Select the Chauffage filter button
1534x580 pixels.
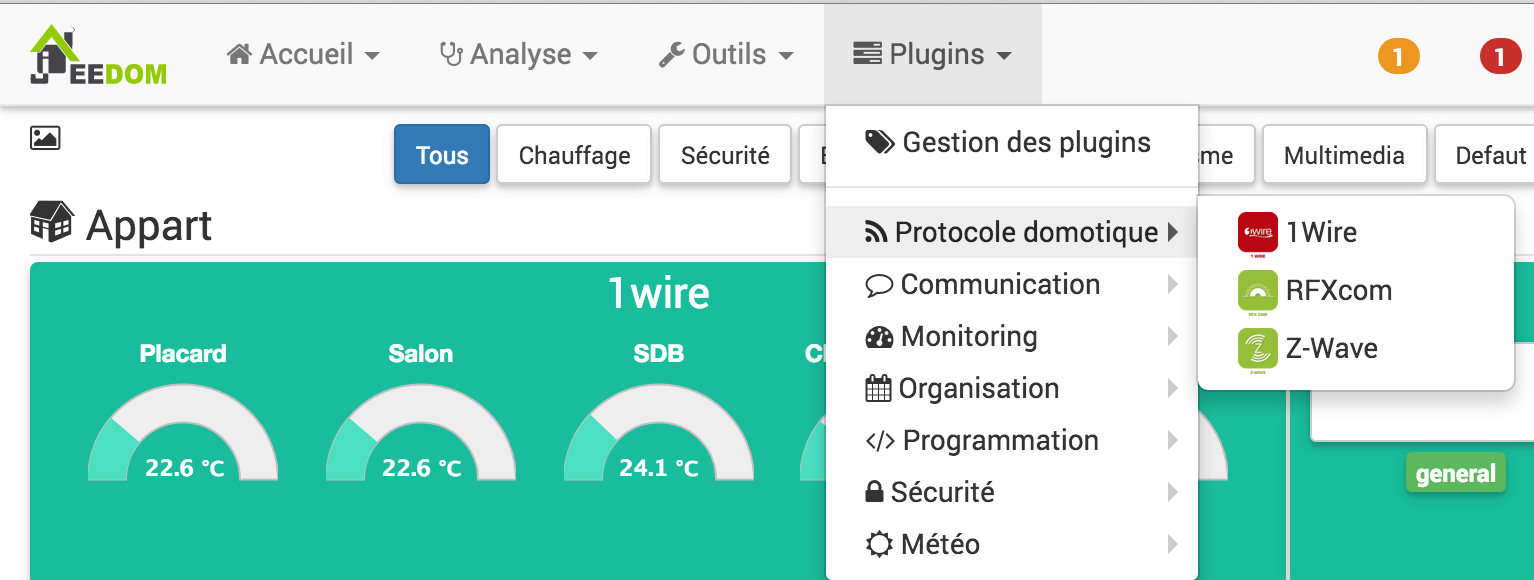point(574,154)
